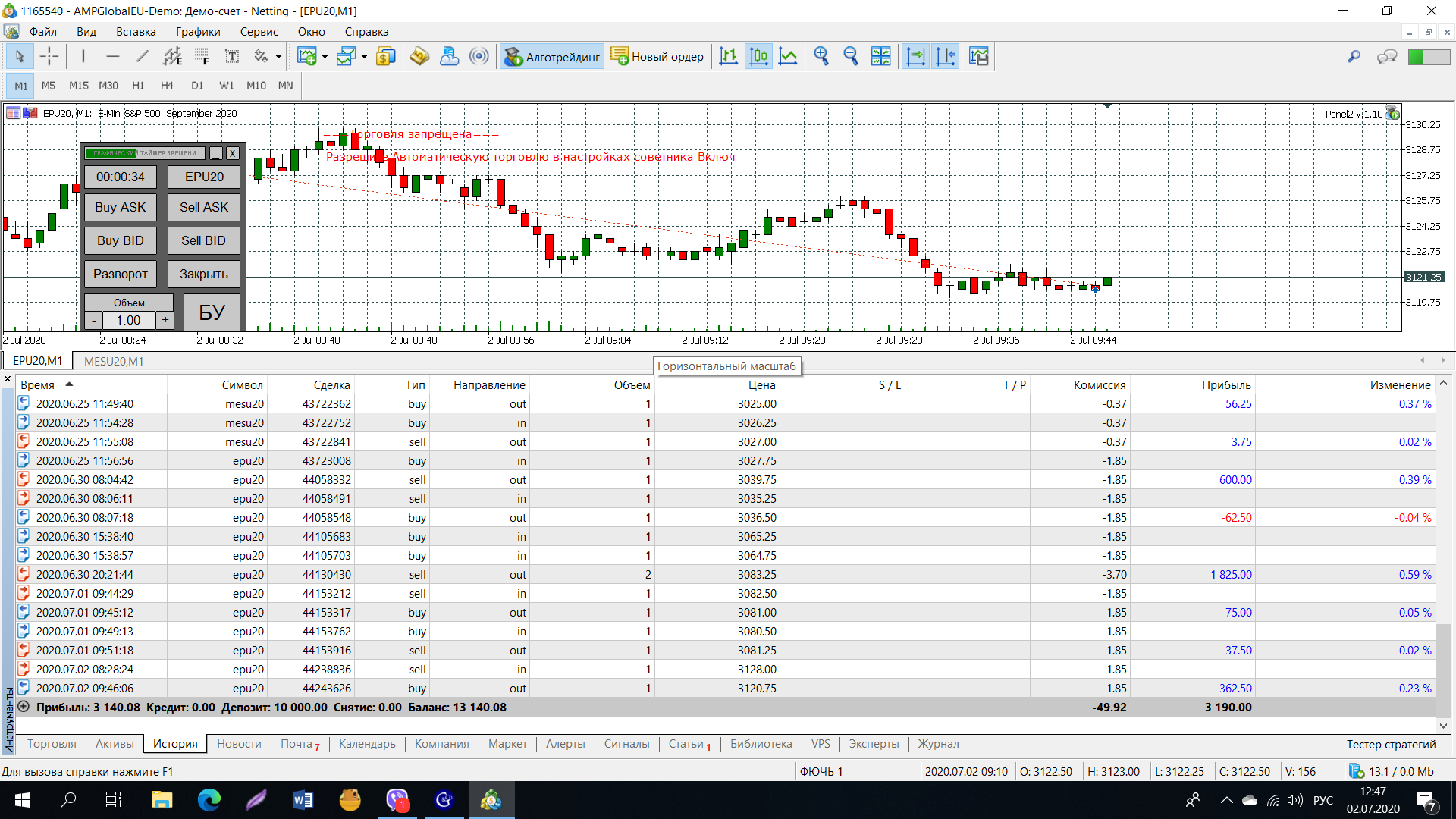Insert a text label object
The width and height of the screenshot is (1456, 819).
(232, 56)
